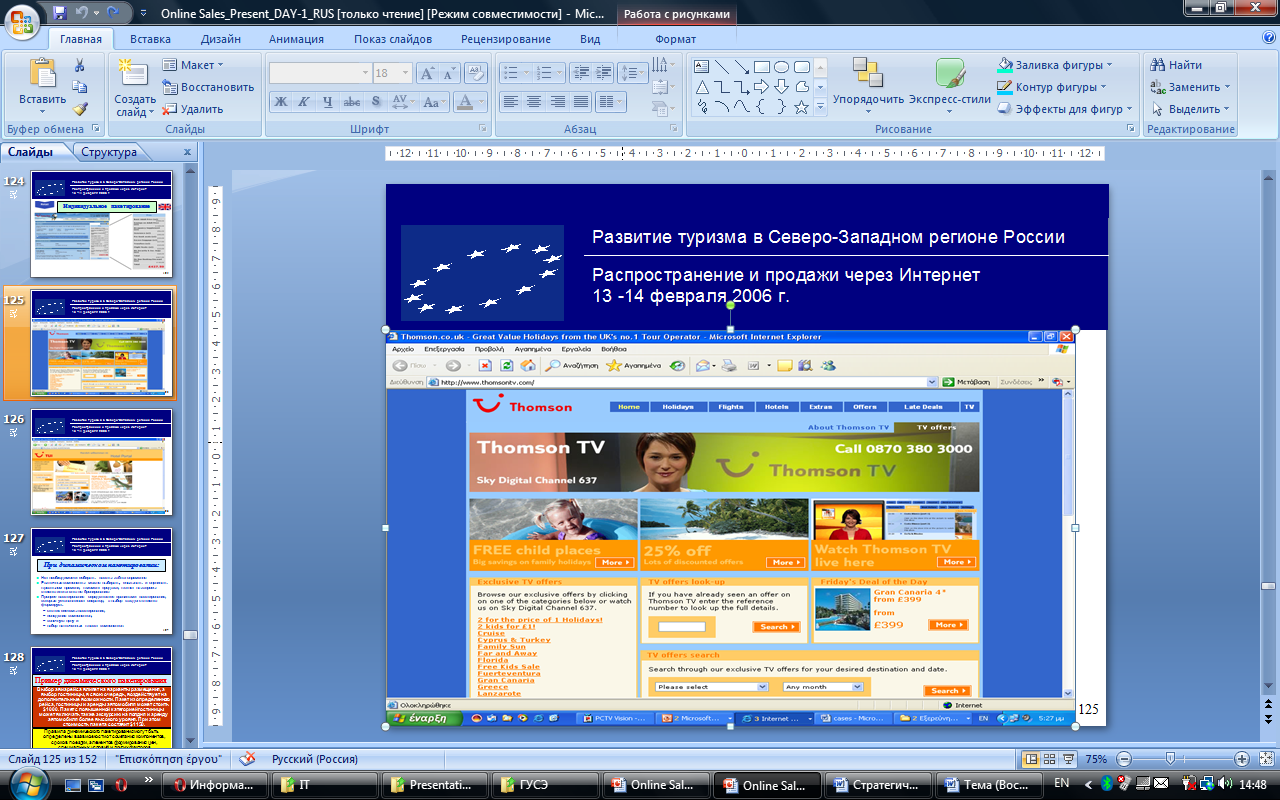This screenshot has height=800, width=1280.
Task: Open the Вставка ribbon tab
Action: tap(150, 39)
